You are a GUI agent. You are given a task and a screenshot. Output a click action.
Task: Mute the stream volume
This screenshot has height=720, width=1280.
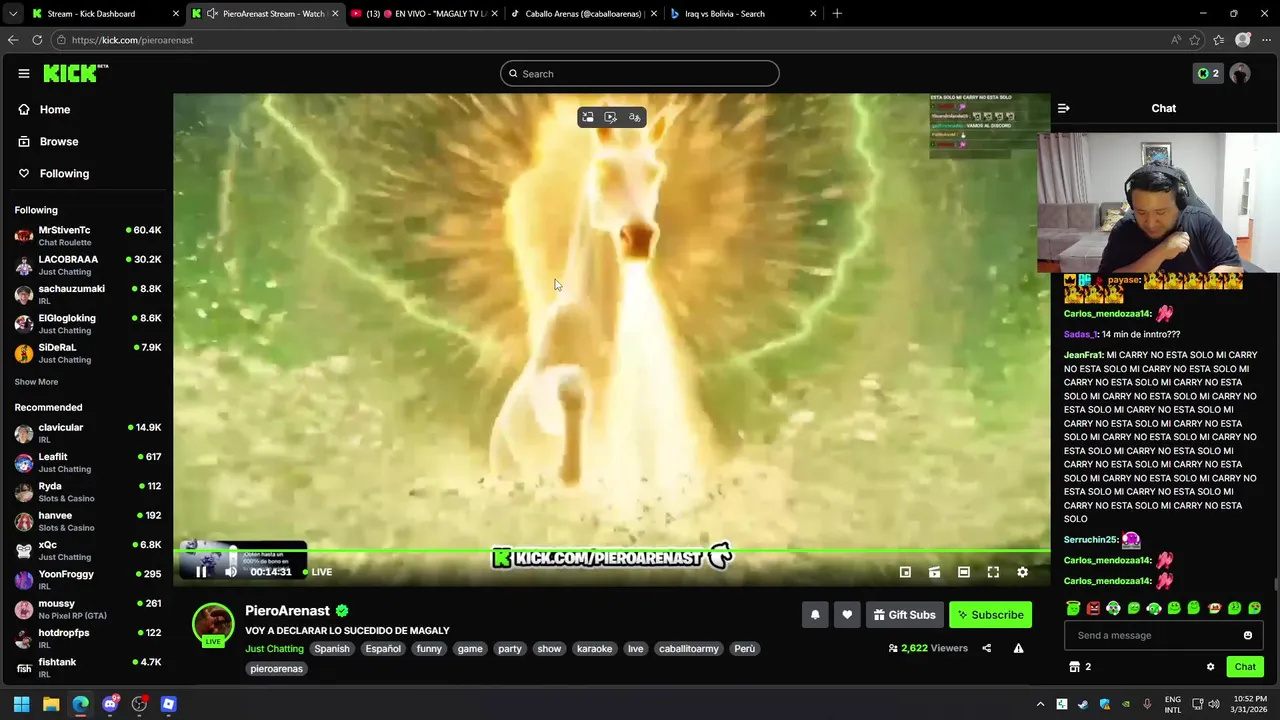click(x=230, y=572)
